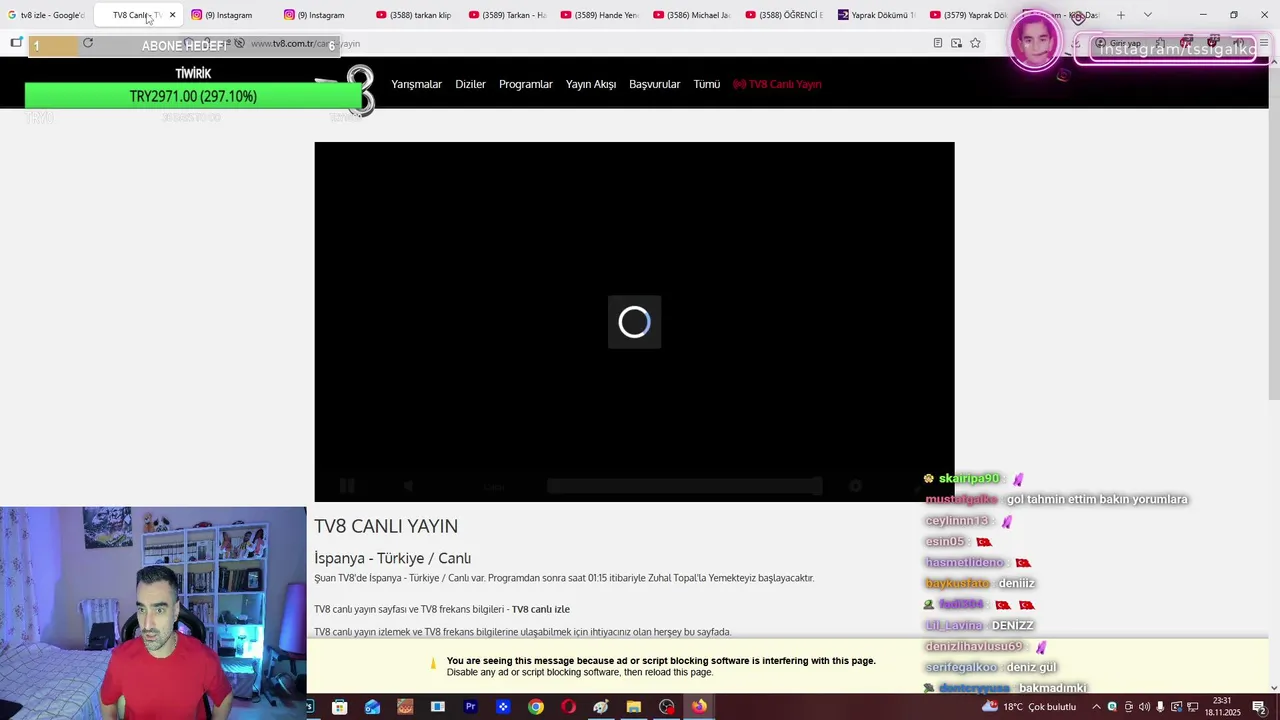
Task: Show hidden system tray icons
Action: [1096, 707]
